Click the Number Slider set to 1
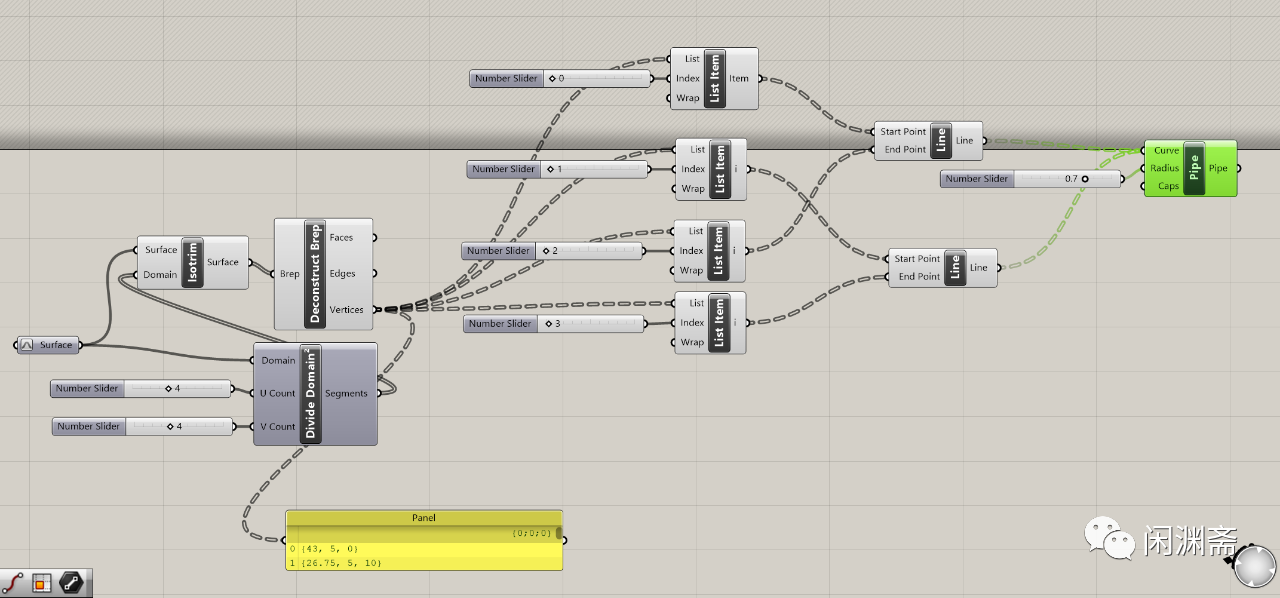The width and height of the screenshot is (1280, 598). (x=557, y=170)
